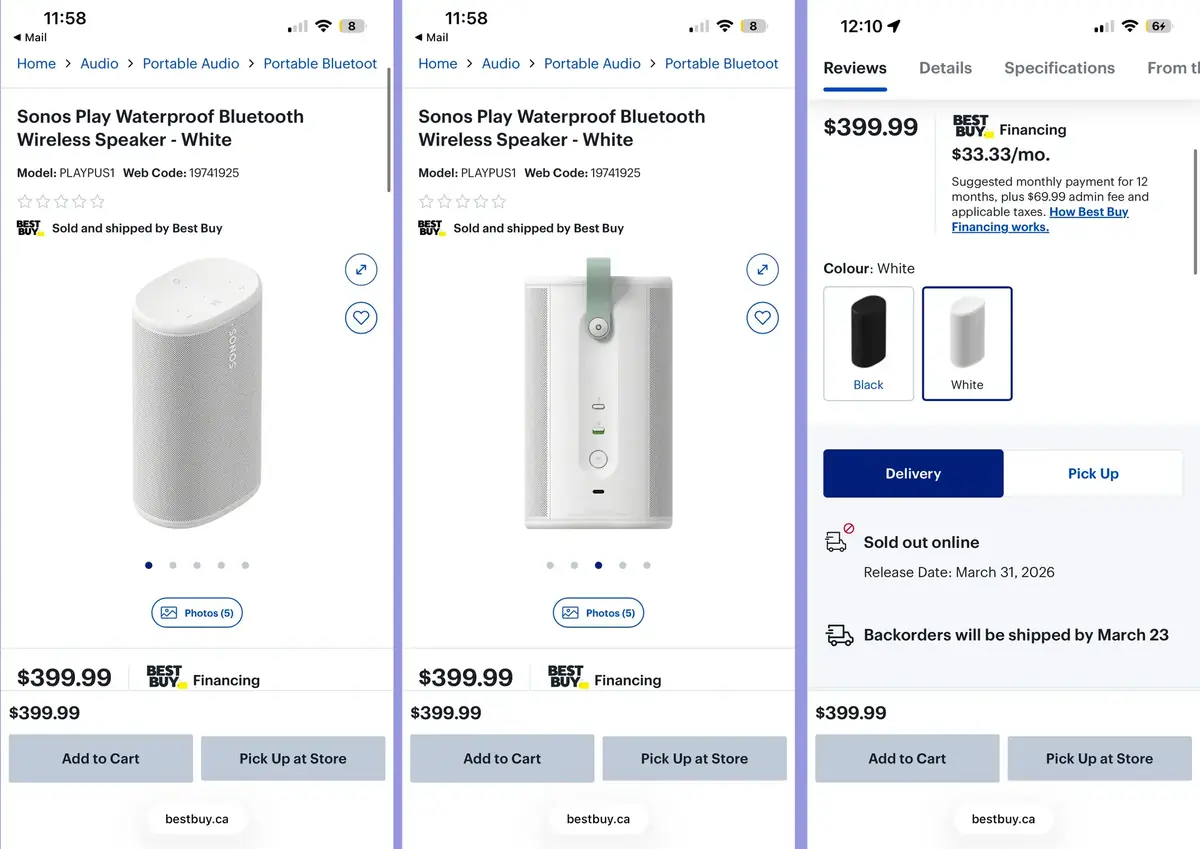Choose the Black colour swatch

pyautogui.click(x=868, y=344)
